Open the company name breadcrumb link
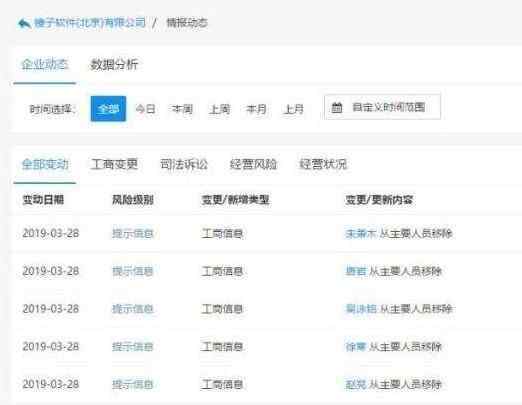This screenshot has height=405, width=522. tap(90, 23)
